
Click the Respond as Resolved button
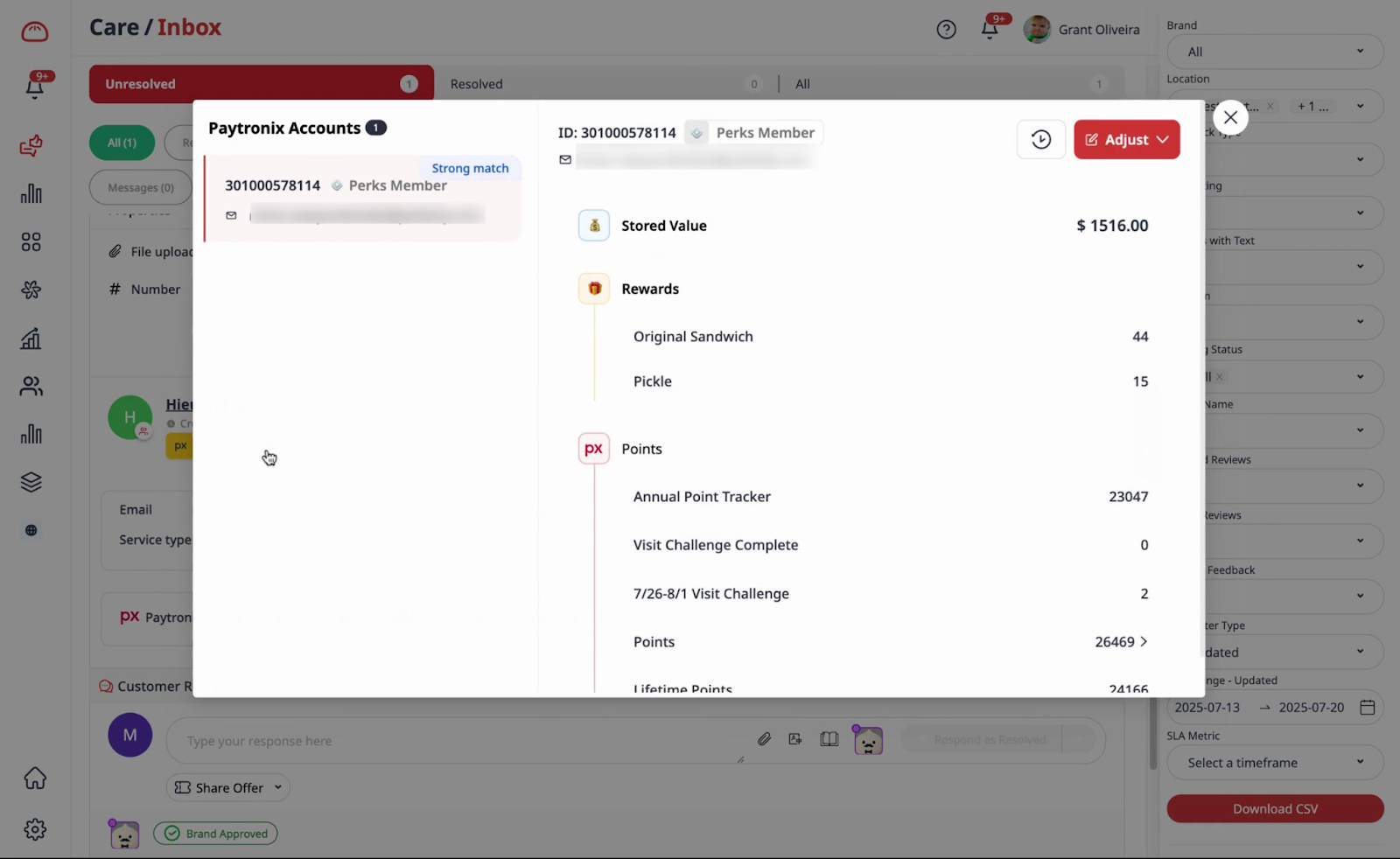click(990, 740)
